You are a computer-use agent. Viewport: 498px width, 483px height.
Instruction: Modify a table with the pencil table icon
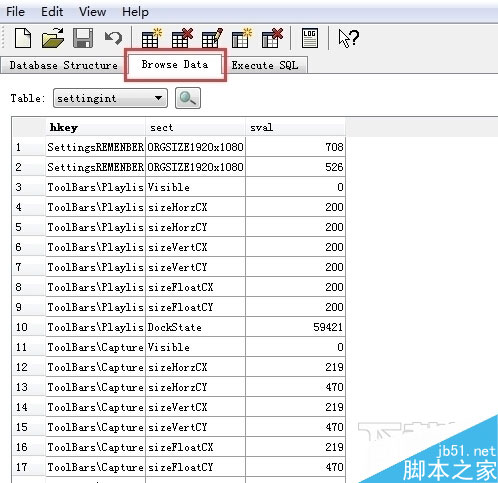212,38
